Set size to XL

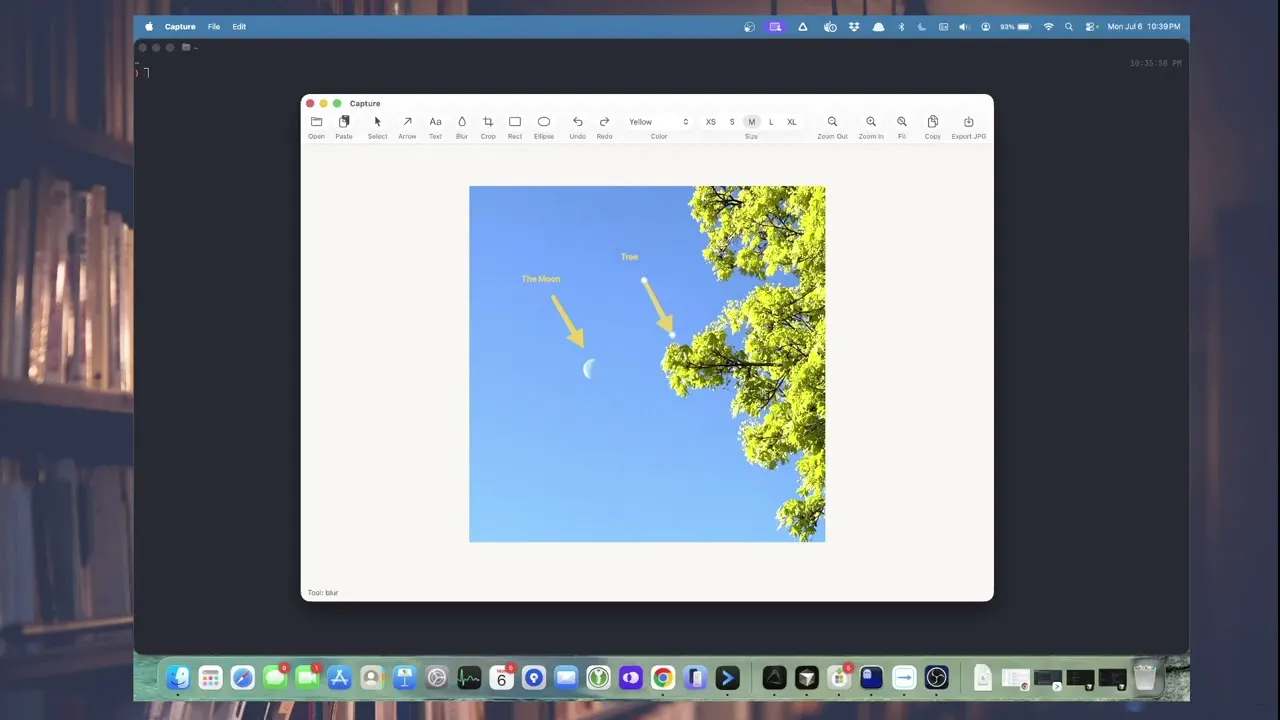click(x=792, y=122)
